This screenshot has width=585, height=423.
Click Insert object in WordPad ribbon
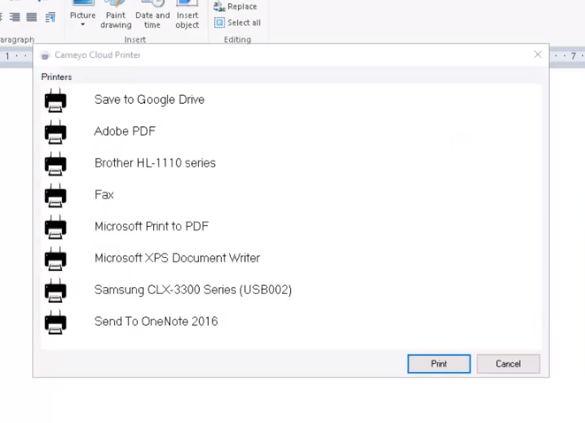(187, 15)
